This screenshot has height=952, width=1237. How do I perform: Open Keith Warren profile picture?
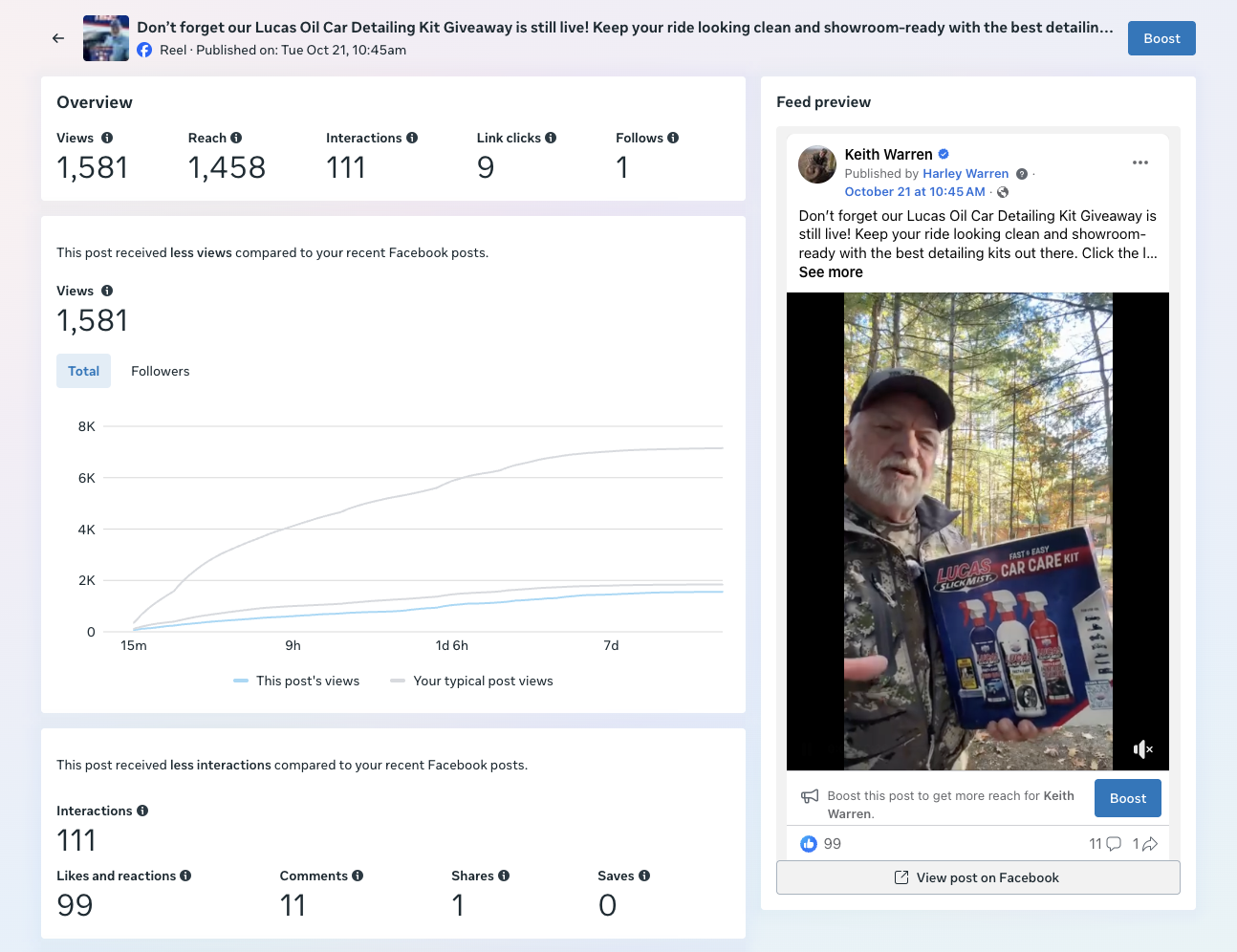[x=817, y=164]
